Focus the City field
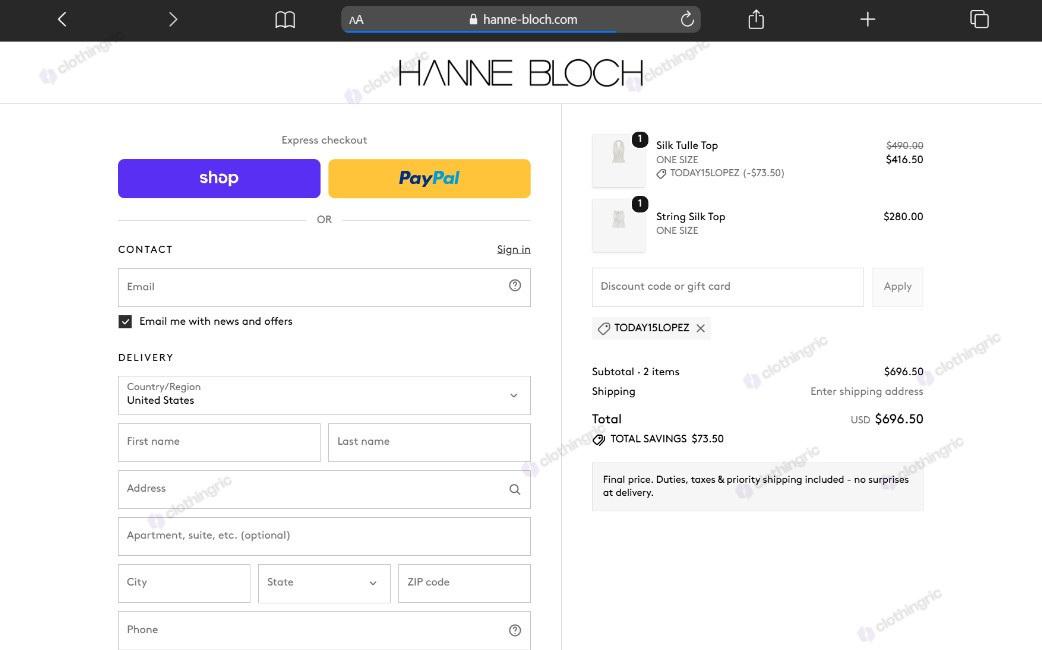This screenshot has height=650, width=1042. pos(184,583)
